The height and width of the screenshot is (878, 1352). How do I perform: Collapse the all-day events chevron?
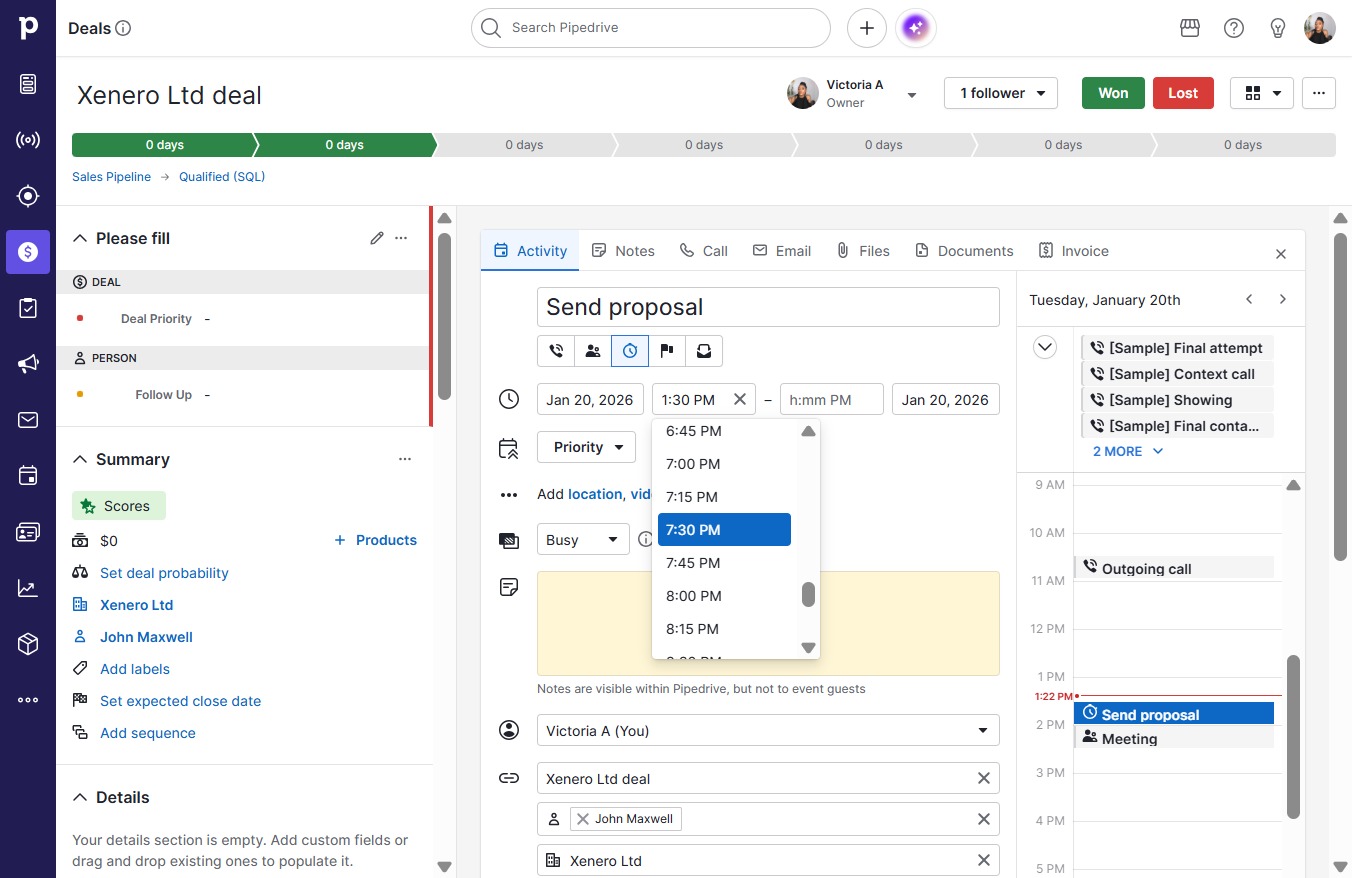tap(1045, 347)
